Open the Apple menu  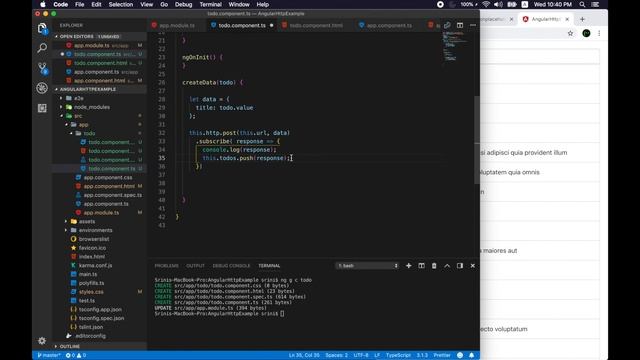pos(43,4)
